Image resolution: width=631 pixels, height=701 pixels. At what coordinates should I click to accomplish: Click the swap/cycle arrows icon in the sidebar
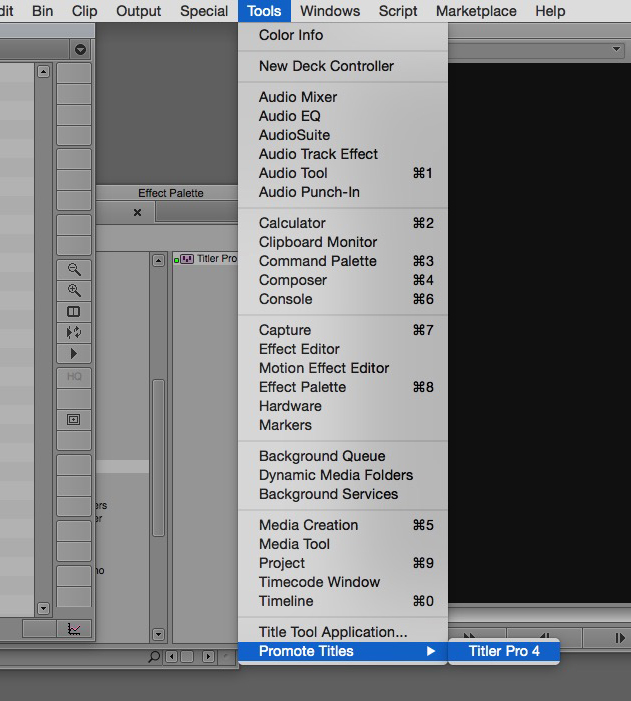click(x=74, y=332)
